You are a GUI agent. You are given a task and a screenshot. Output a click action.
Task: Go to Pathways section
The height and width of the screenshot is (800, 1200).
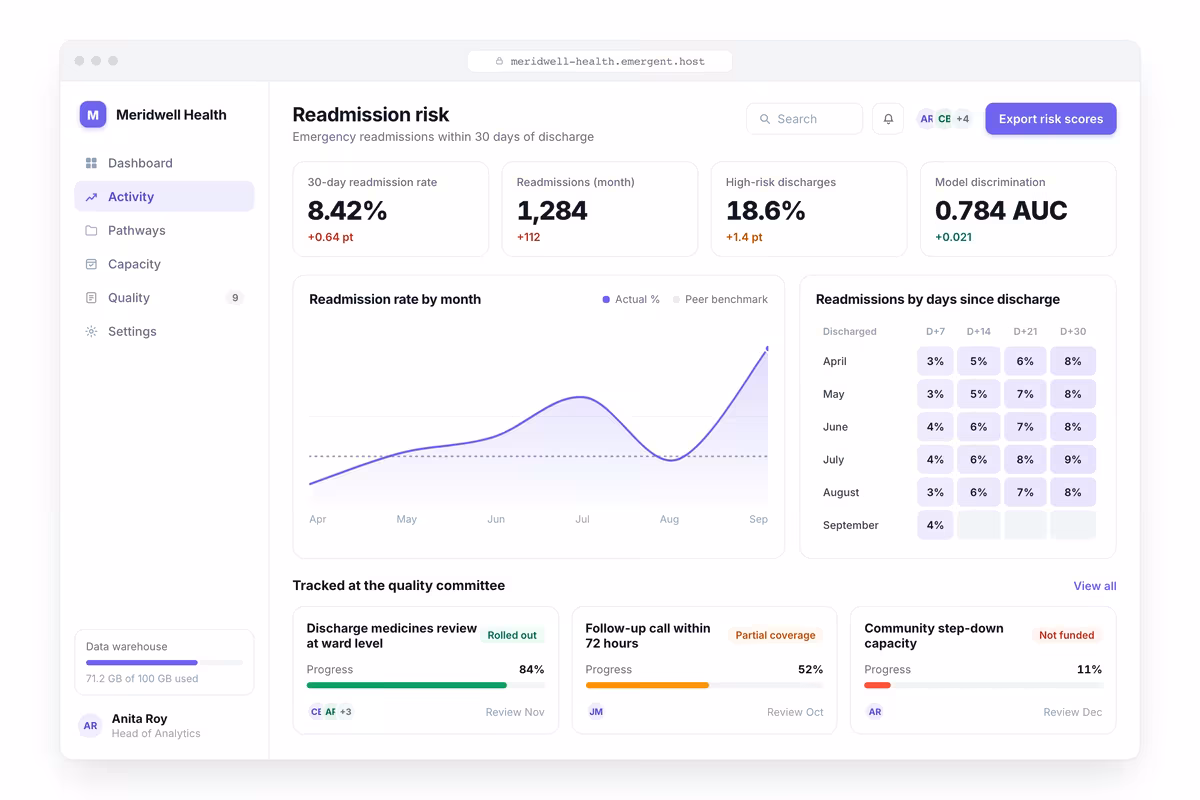click(x=164, y=231)
